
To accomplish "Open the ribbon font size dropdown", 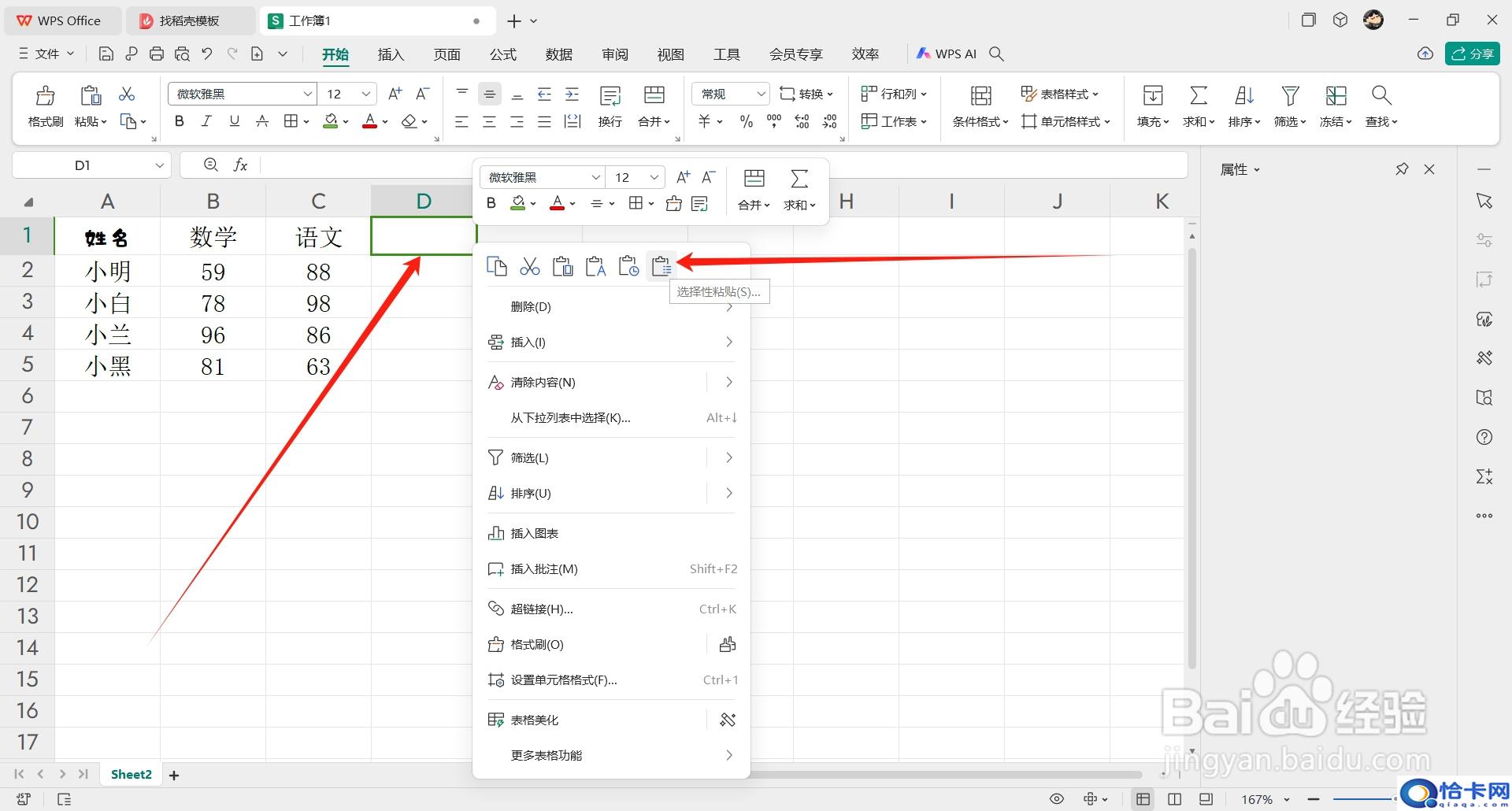I will point(365,94).
